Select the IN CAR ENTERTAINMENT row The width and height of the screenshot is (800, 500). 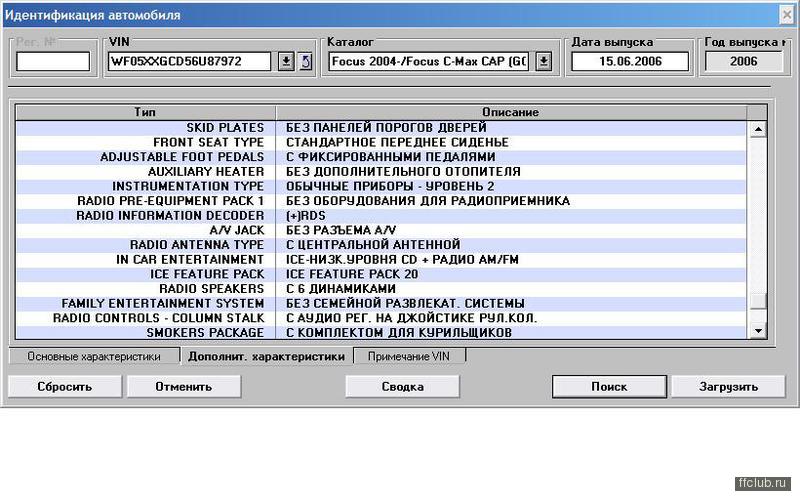pos(381,260)
